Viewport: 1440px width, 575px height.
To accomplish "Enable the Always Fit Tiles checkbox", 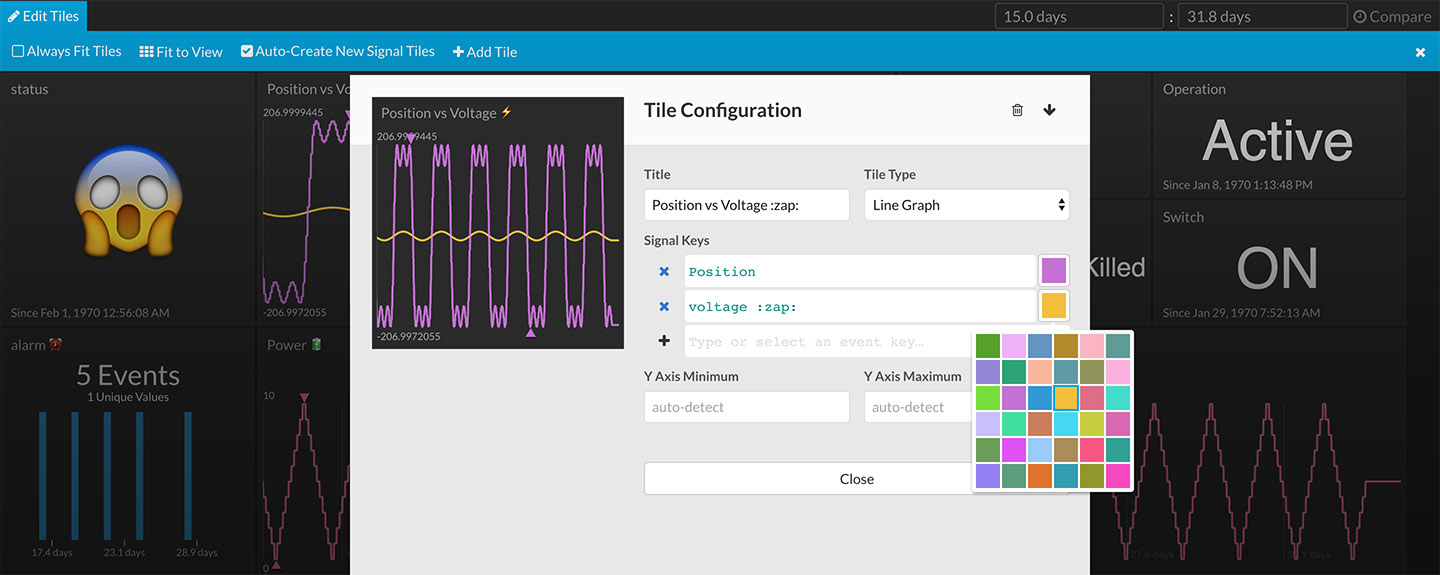I will 18,52.
